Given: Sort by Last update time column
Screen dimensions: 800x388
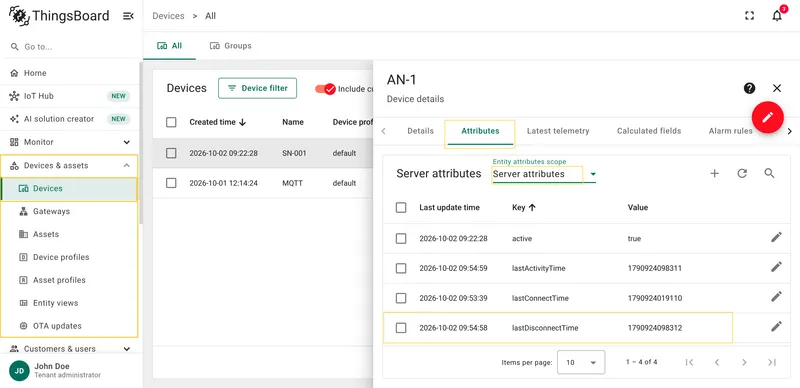Looking at the screenshot, I should (449, 207).
